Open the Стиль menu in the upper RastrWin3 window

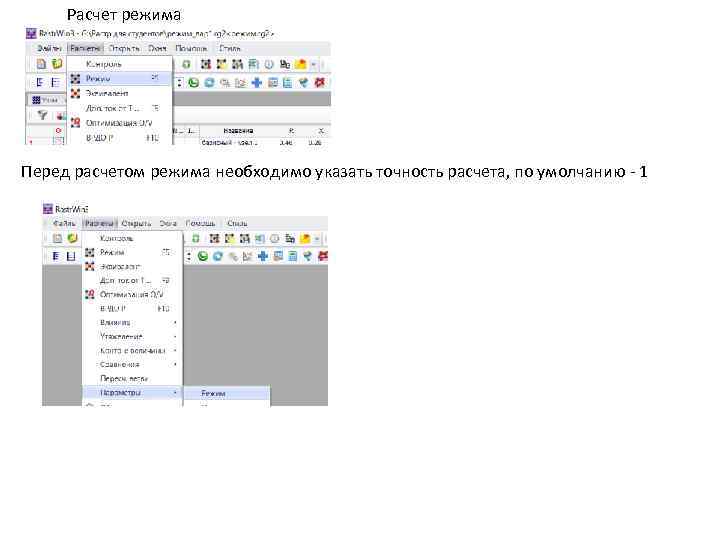[230, 48]
